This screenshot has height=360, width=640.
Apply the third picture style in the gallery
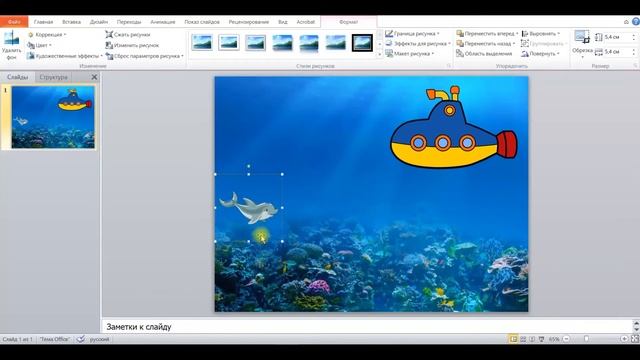tap(256, 43)
